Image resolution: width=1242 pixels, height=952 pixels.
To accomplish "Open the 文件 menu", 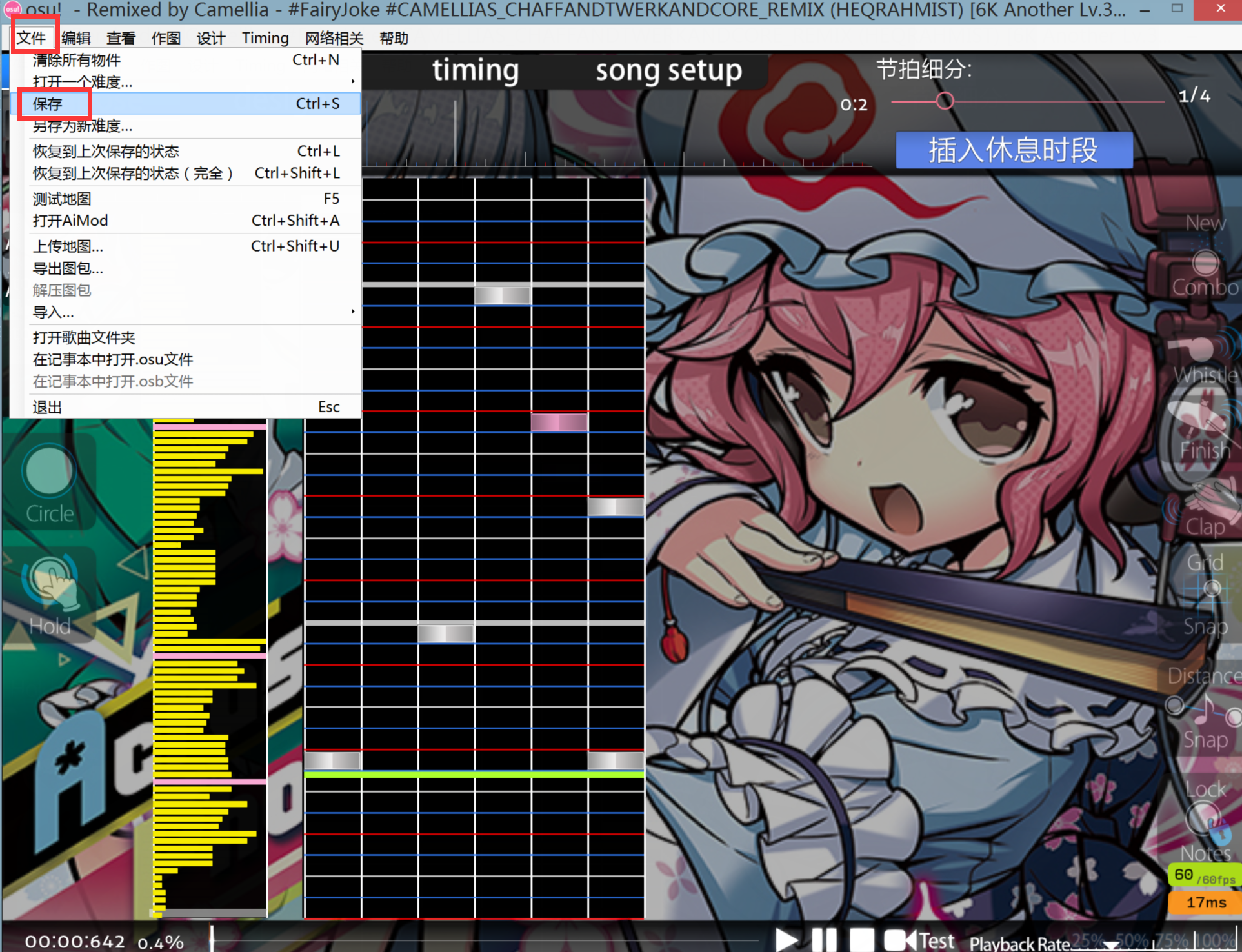I will pos(32,38).
